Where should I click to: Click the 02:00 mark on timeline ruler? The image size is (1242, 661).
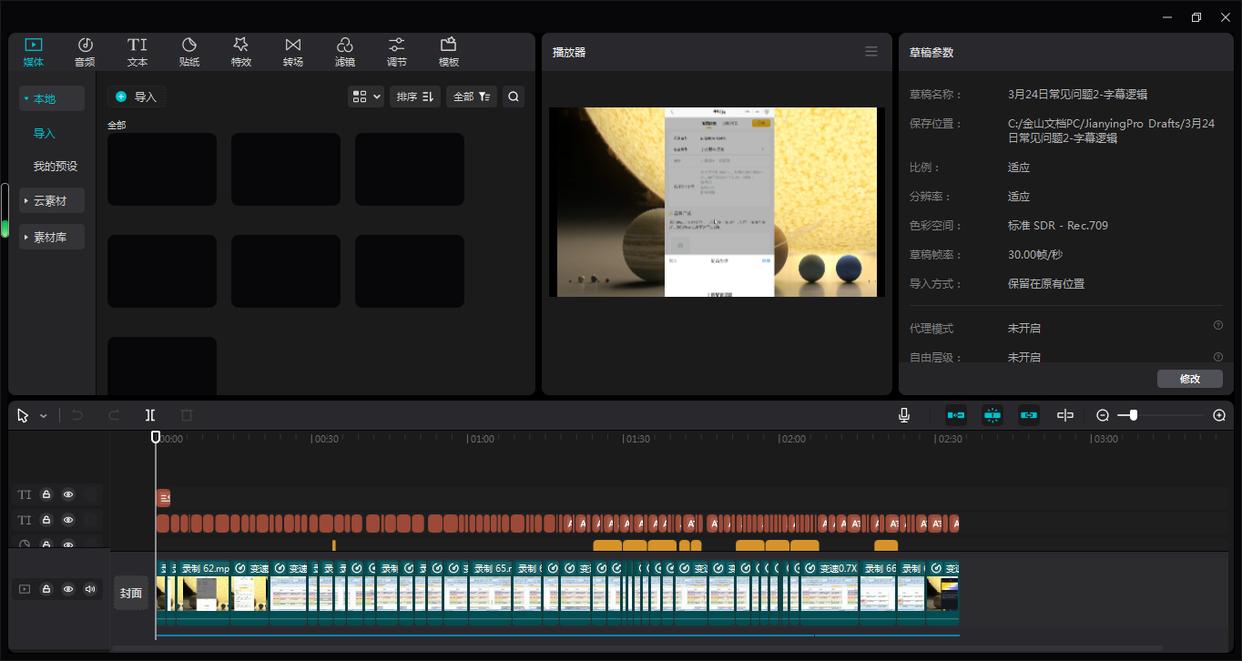coord(793,438)
